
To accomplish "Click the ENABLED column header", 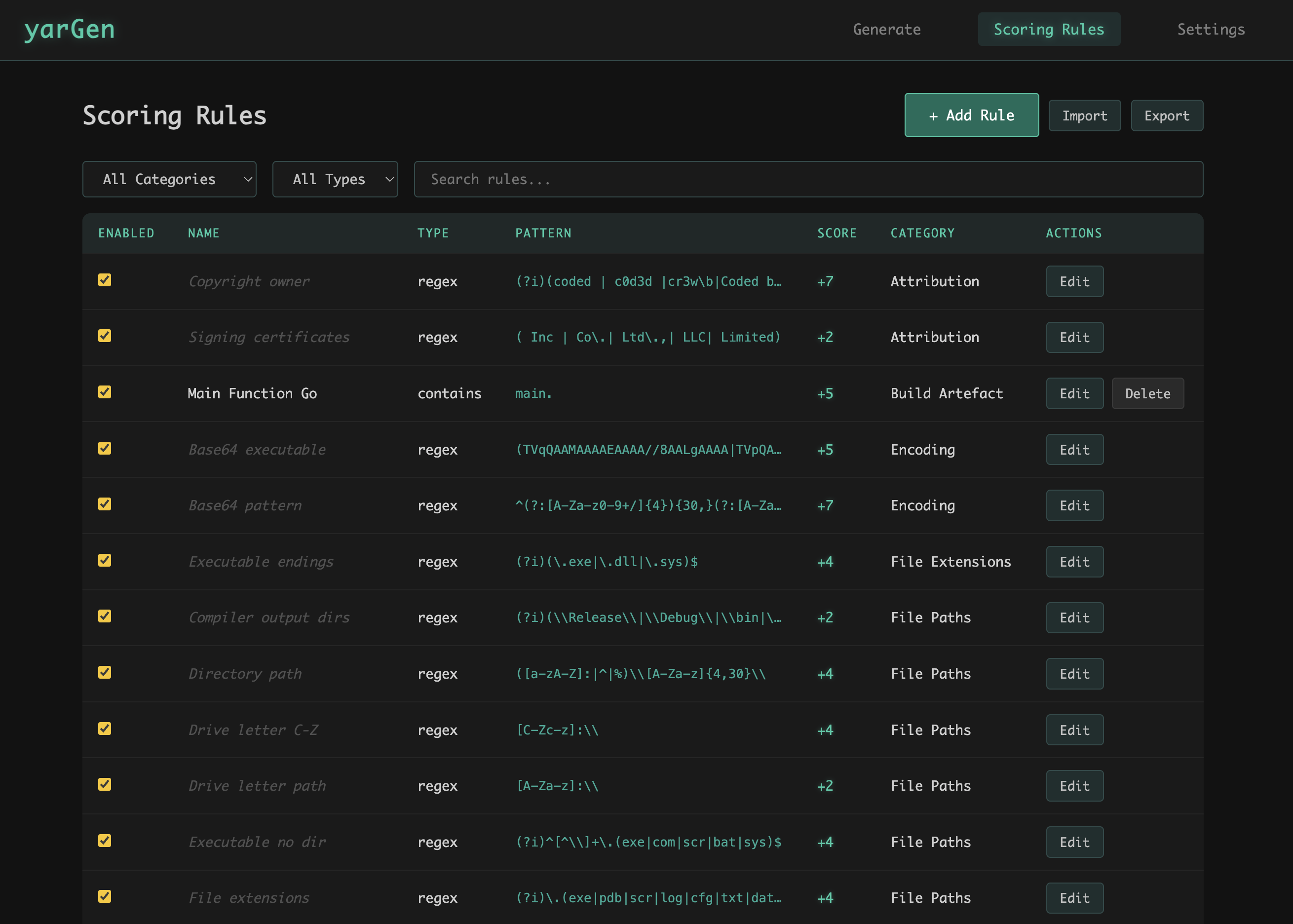I will click(x=126, y=233).
